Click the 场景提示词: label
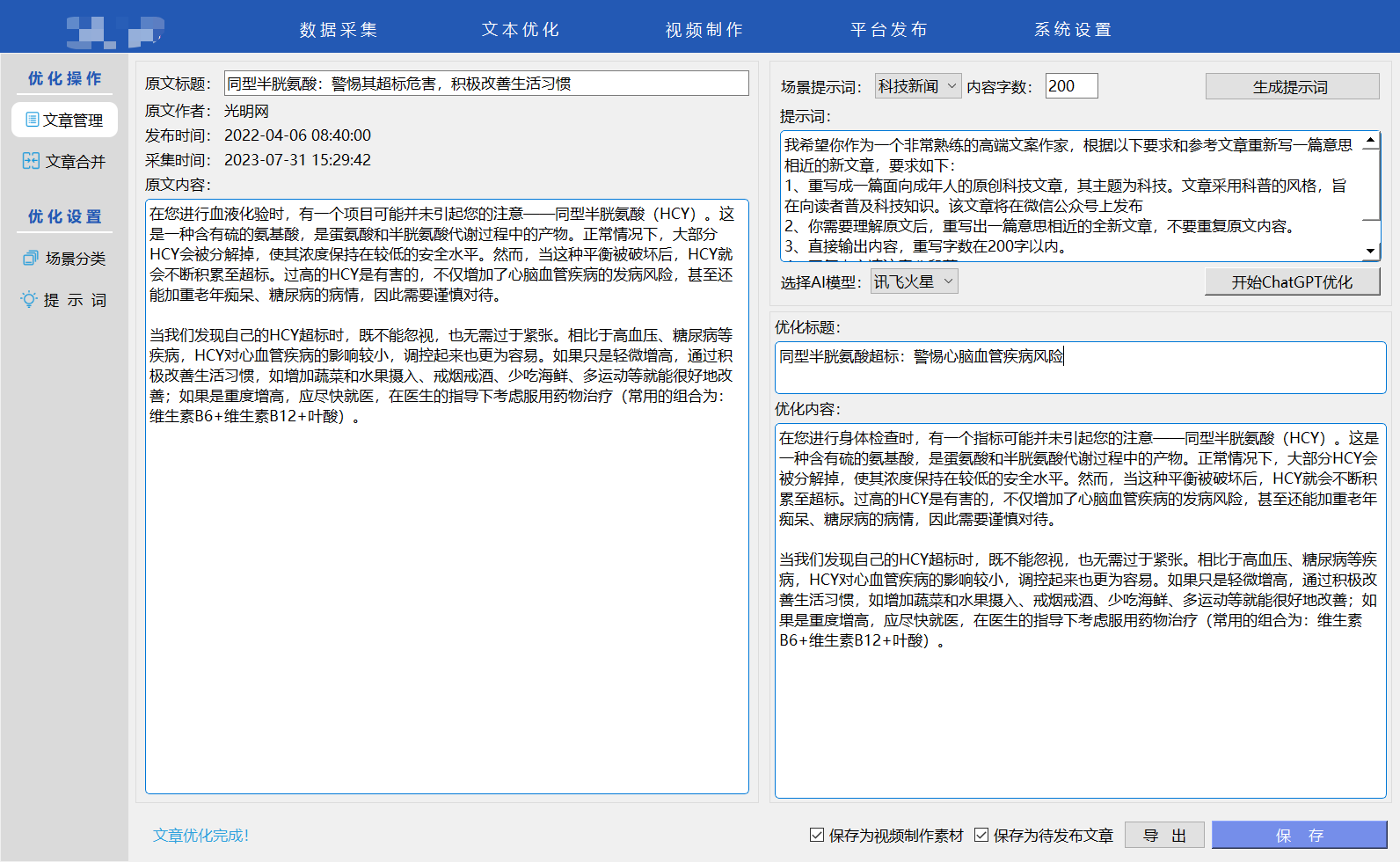The height and width of the screenshot is (862, 1400). (x=821, y=87)
